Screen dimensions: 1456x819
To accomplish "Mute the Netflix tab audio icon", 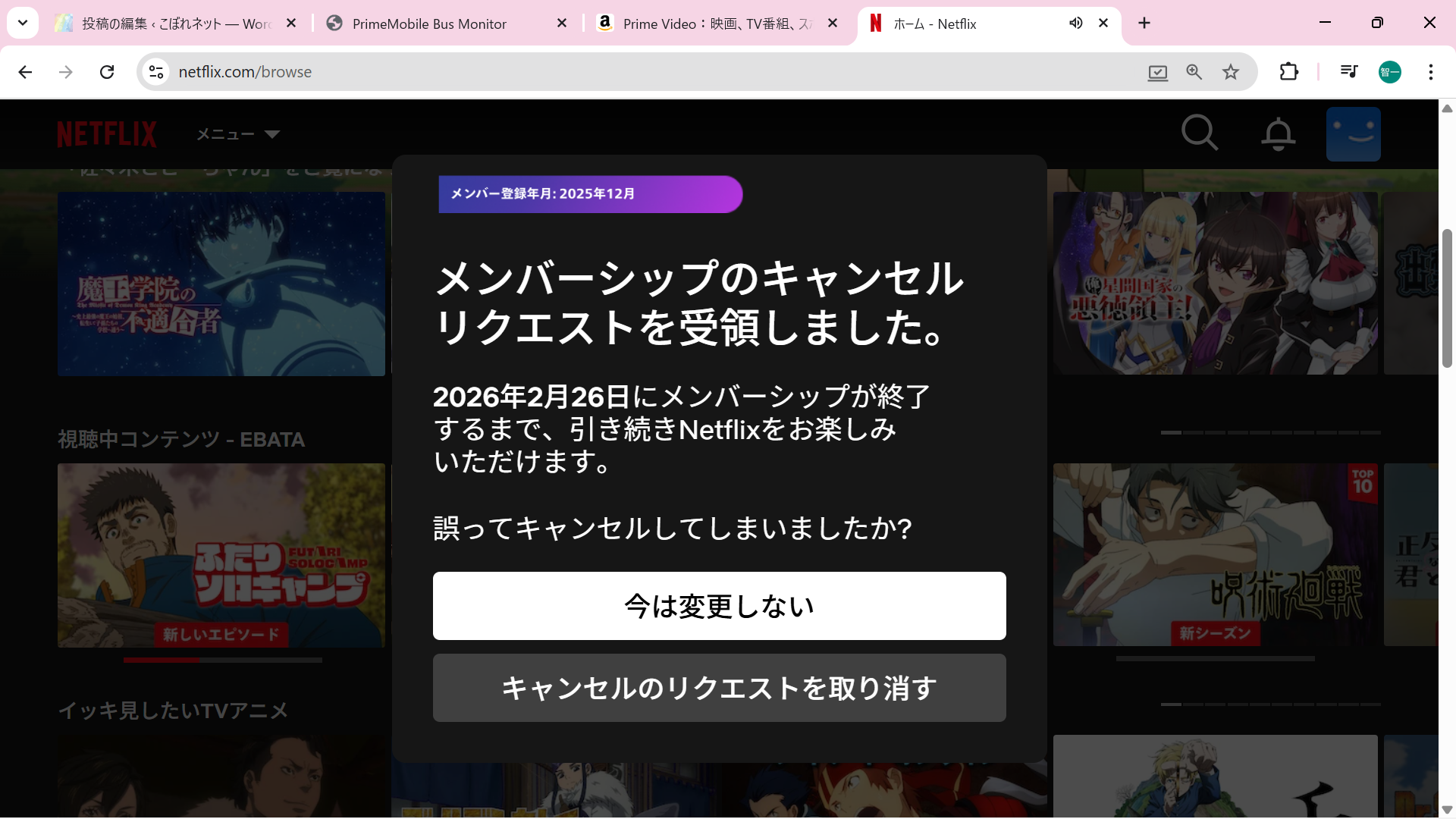I will 1075,24.
